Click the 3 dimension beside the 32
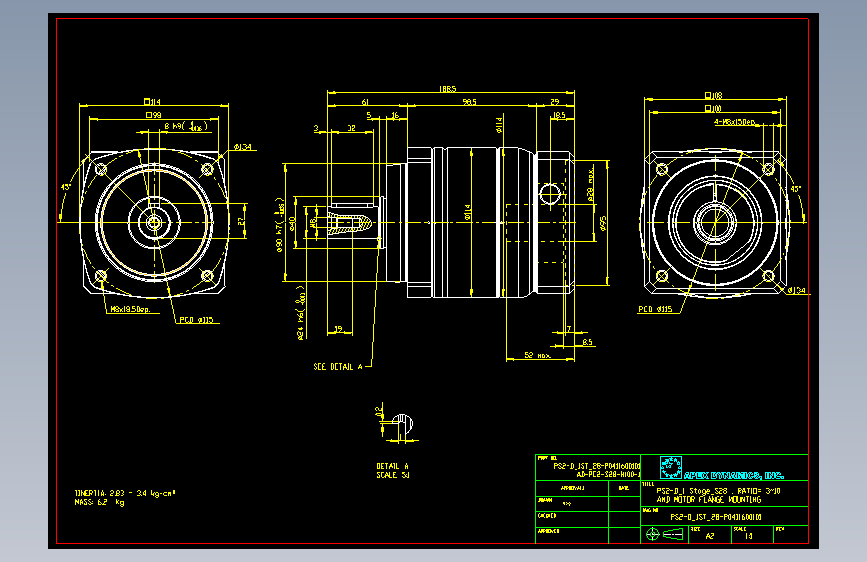Image resolution: width=867 pixels, height=562 pixels. [x=316, y=128]
